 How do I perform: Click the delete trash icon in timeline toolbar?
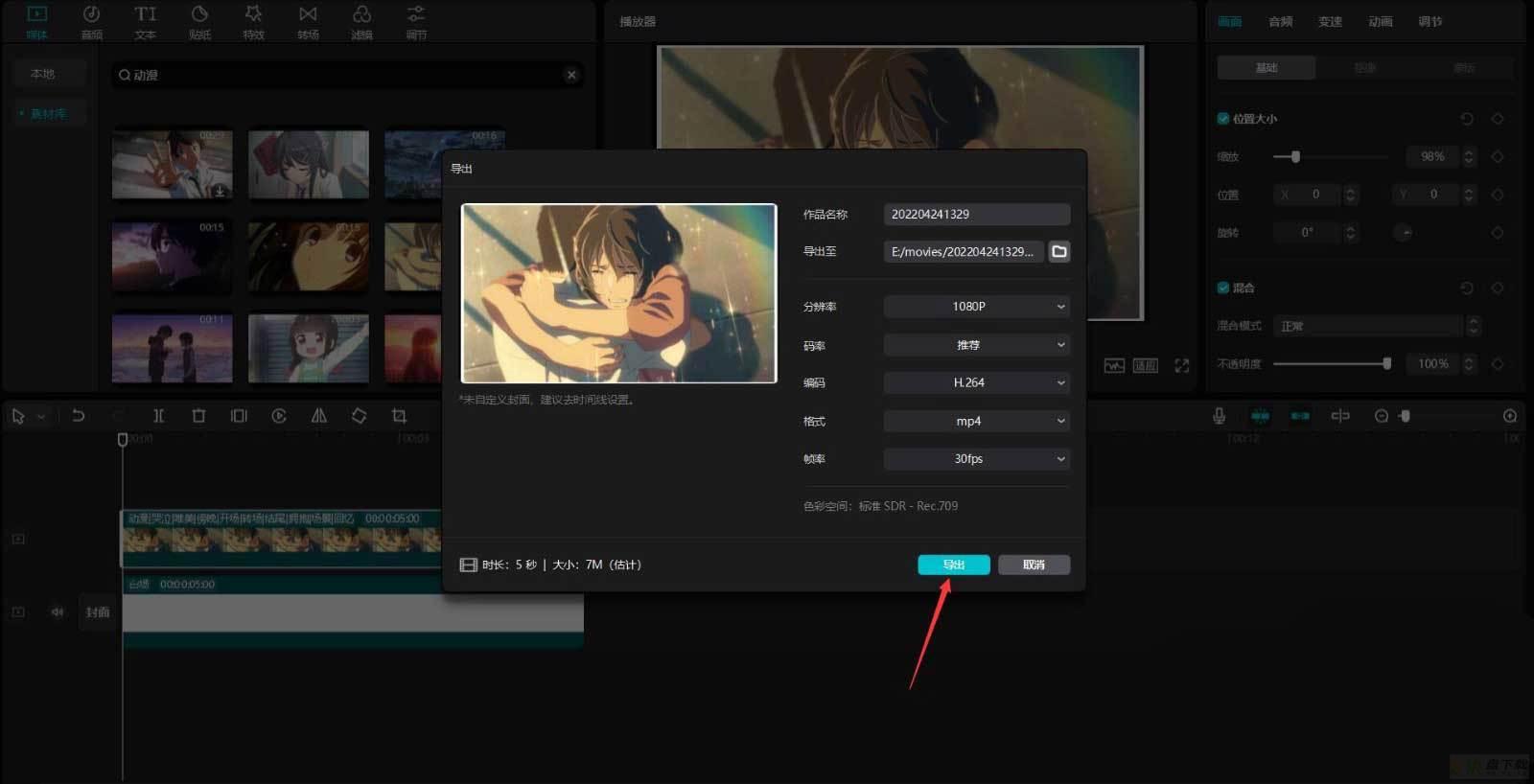(x=198, y=416)
